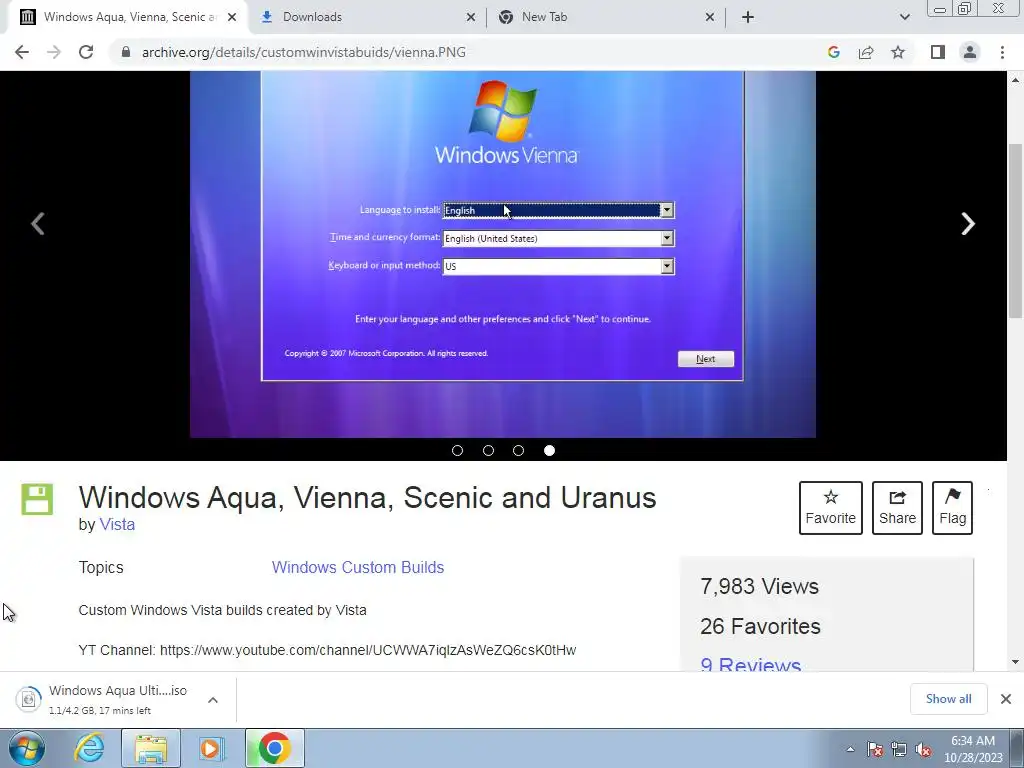1024x768 pixels.
Task: Select first carousel dot
Action: click(457, 451)
